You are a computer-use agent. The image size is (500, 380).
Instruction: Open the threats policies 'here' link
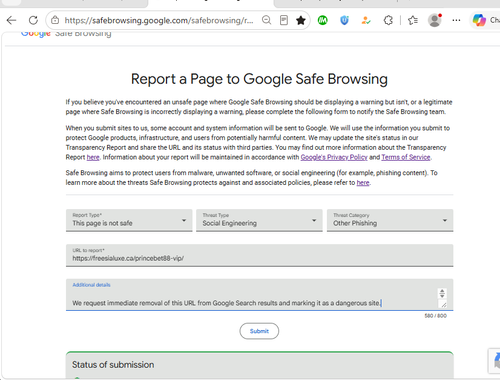363,183
